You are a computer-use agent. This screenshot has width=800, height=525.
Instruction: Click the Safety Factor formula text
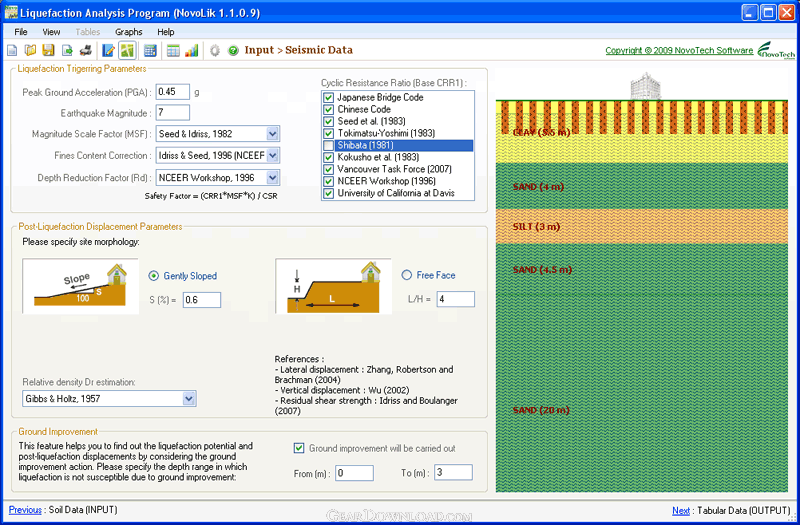(211, 196)
